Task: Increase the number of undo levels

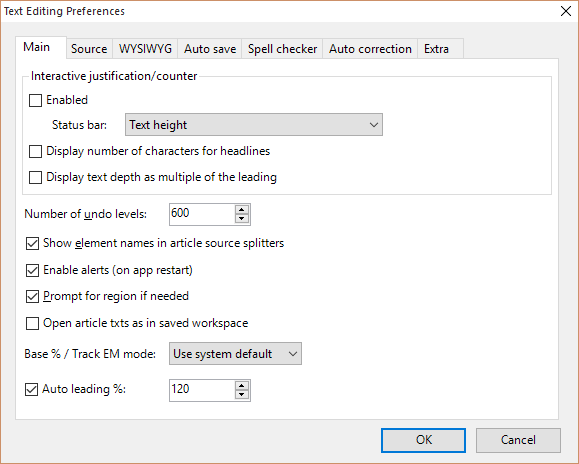Action: tap(241, 210)
